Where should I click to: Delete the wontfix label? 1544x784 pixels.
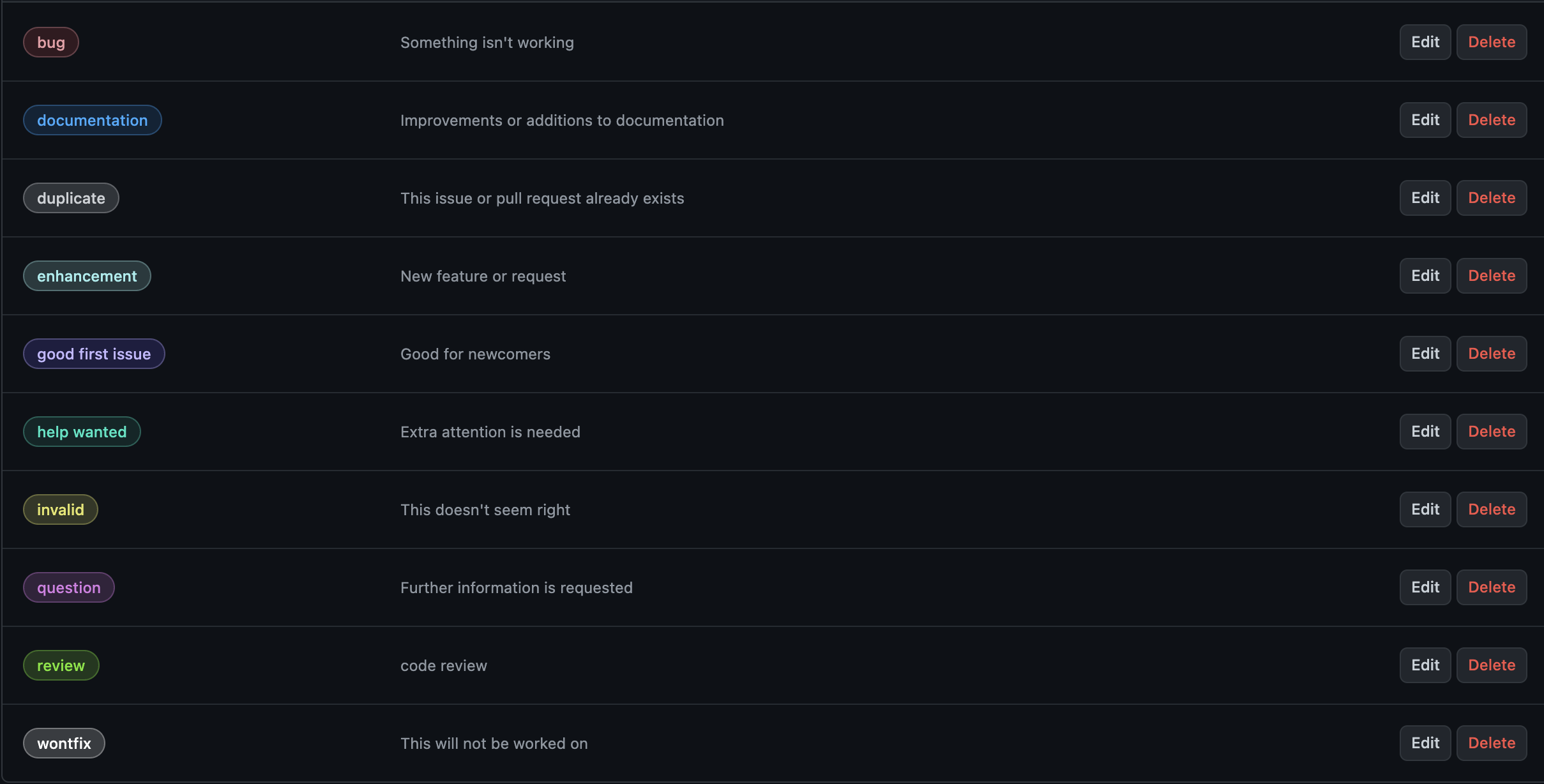pos(1492,743)
